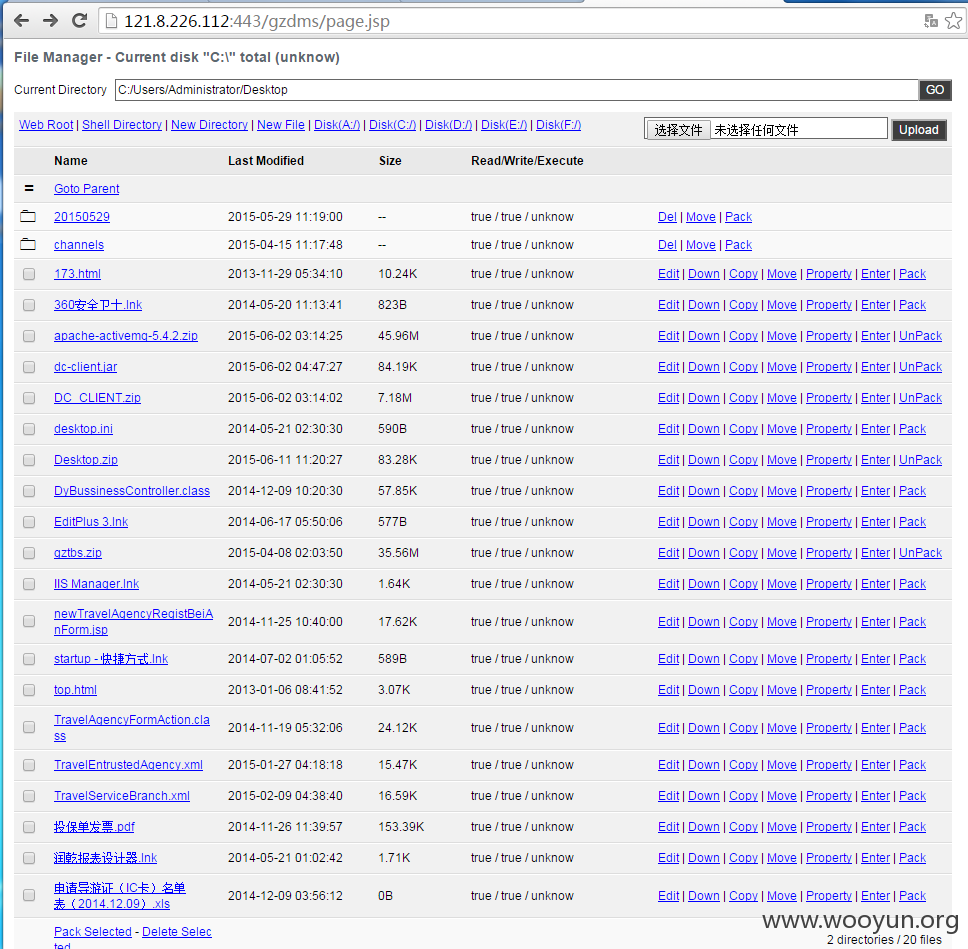Check the box for apache-activemq-5.4.2.zip
This screenshot has width=968, height=949.
pos(29,336)
